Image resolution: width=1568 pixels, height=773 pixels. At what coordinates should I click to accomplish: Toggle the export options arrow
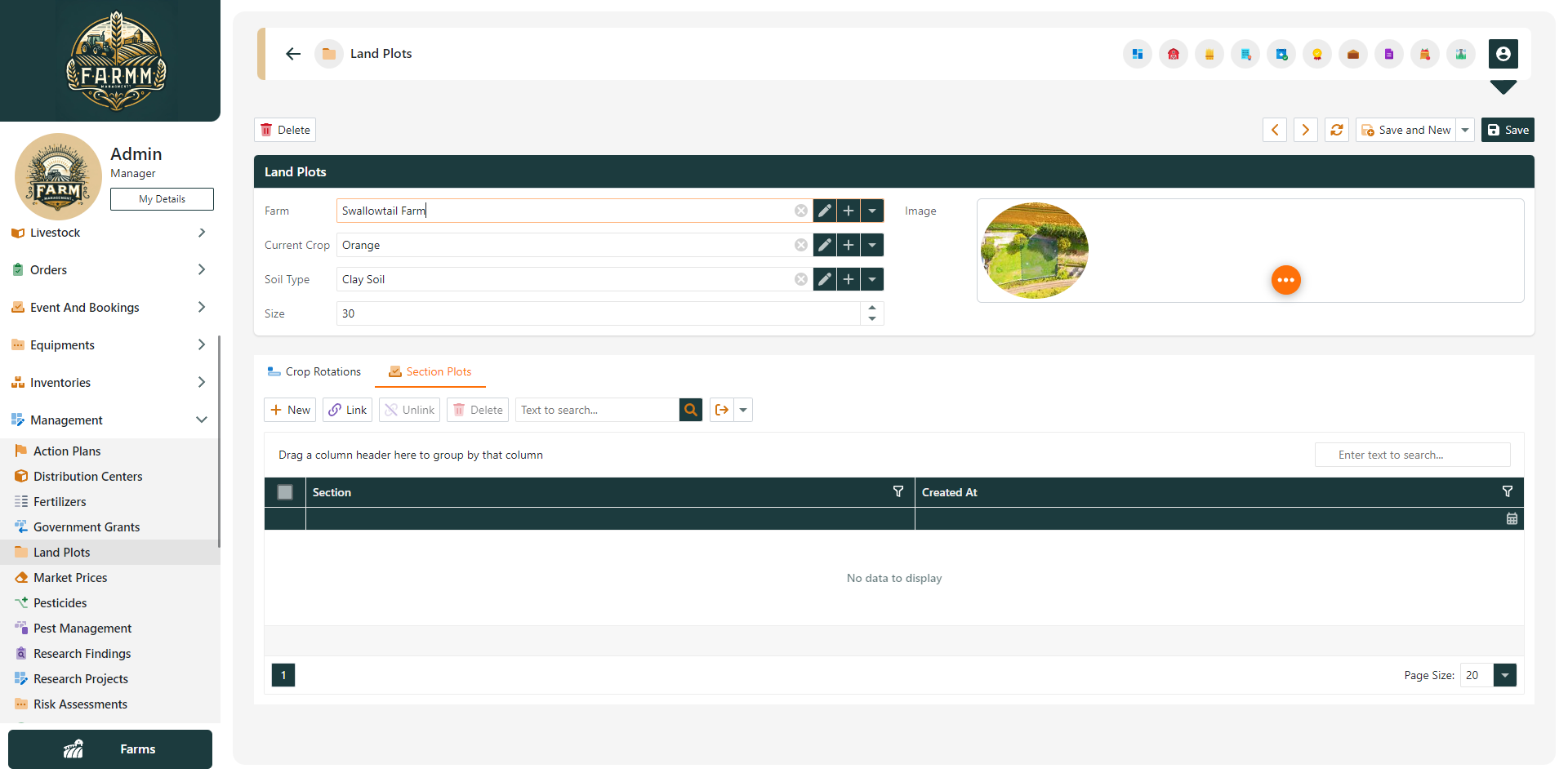click(743, 409)
